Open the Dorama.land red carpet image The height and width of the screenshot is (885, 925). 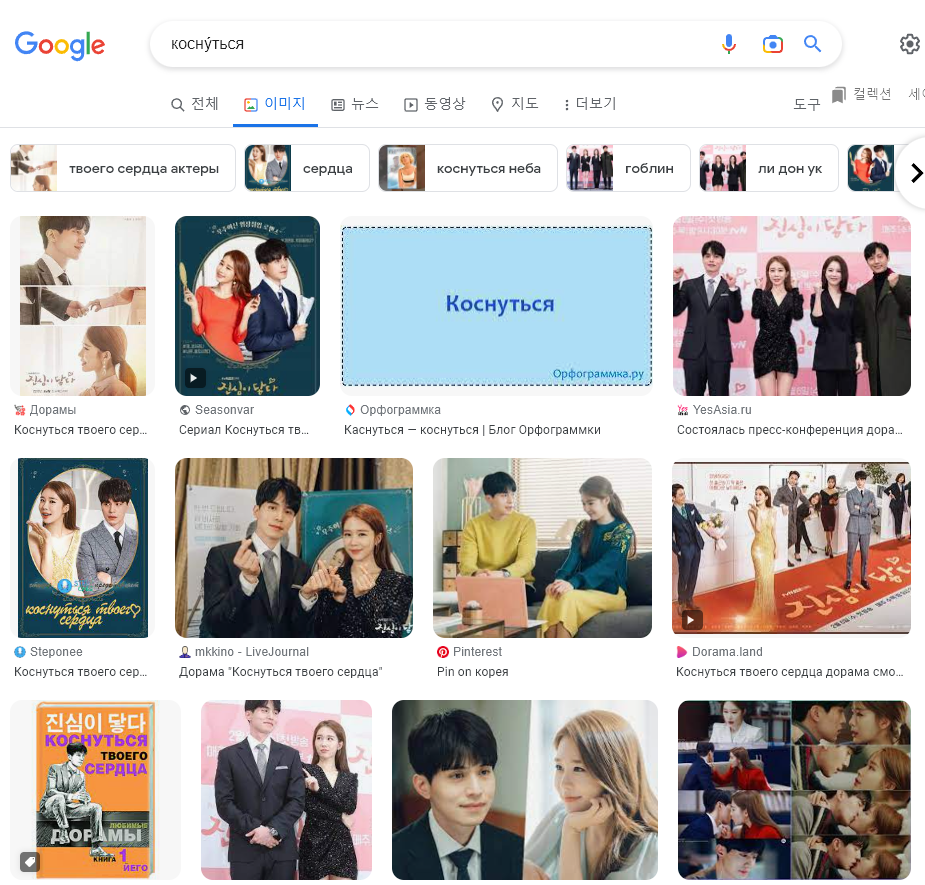(792, 548)
